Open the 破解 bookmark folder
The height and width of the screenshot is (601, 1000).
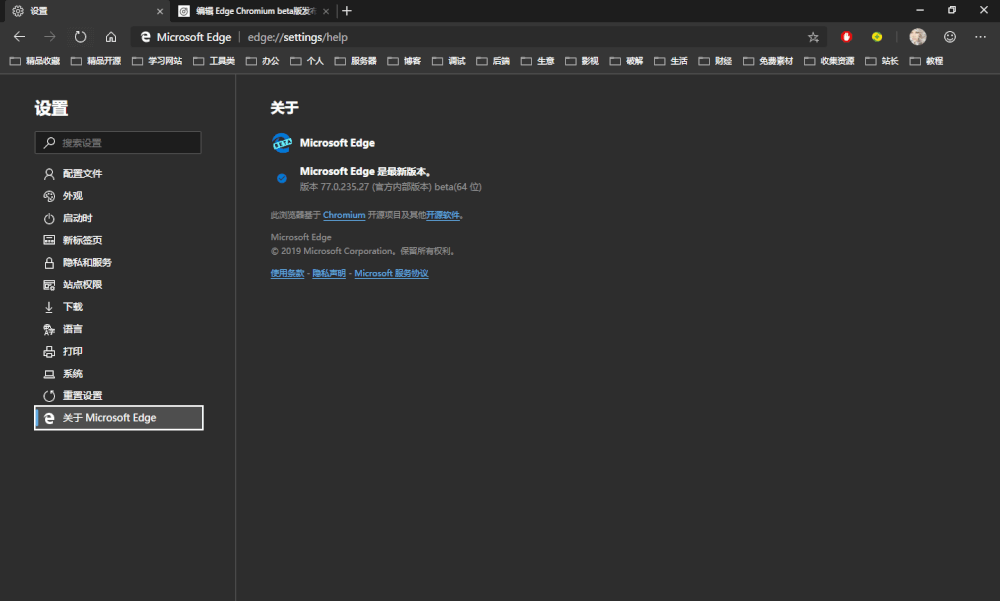(626, 61)
